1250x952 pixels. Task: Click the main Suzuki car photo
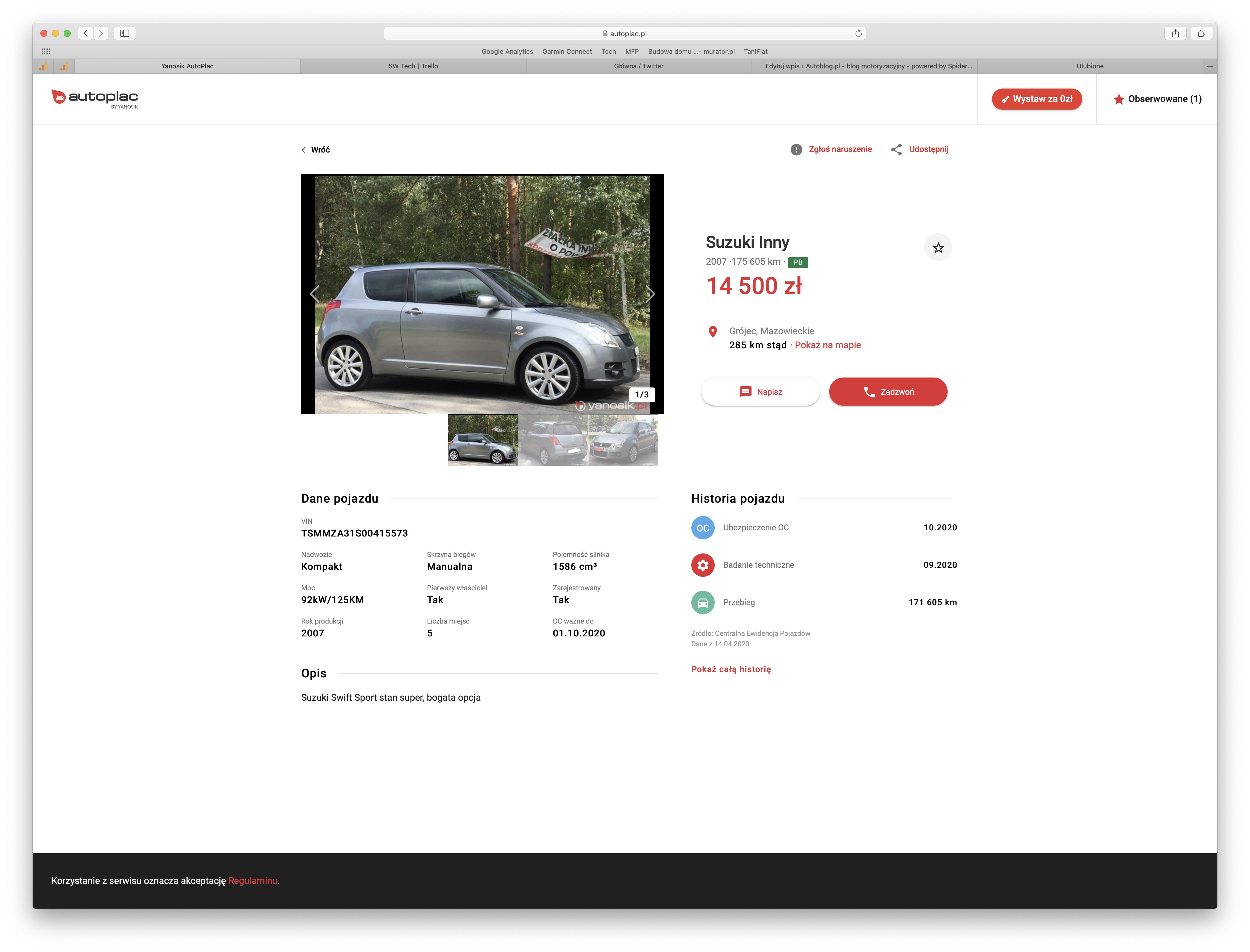coord(482,294)
